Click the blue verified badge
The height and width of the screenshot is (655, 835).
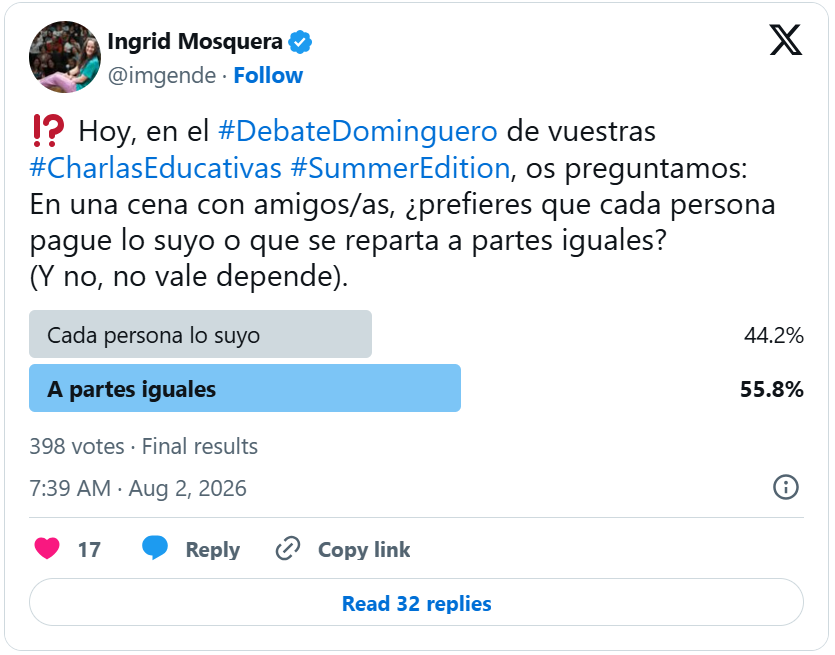pos(300,42)
